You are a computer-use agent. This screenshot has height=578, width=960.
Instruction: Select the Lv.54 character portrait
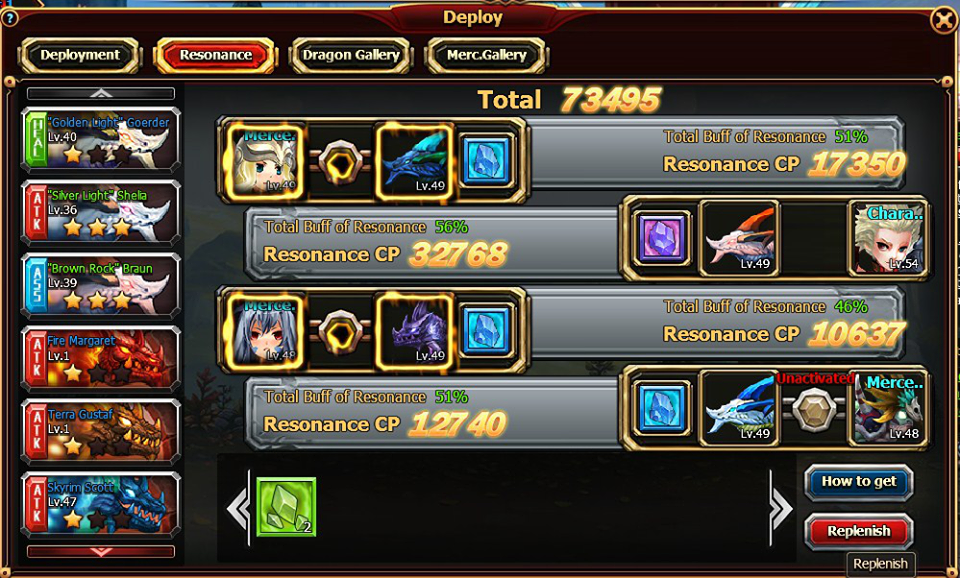(x=887, y=238)
